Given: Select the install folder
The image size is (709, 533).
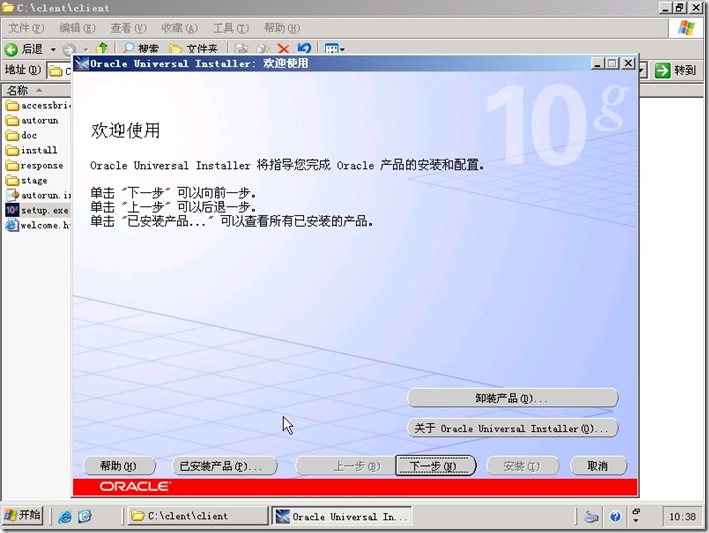Looking at the screenshot, I should [31, 151].
